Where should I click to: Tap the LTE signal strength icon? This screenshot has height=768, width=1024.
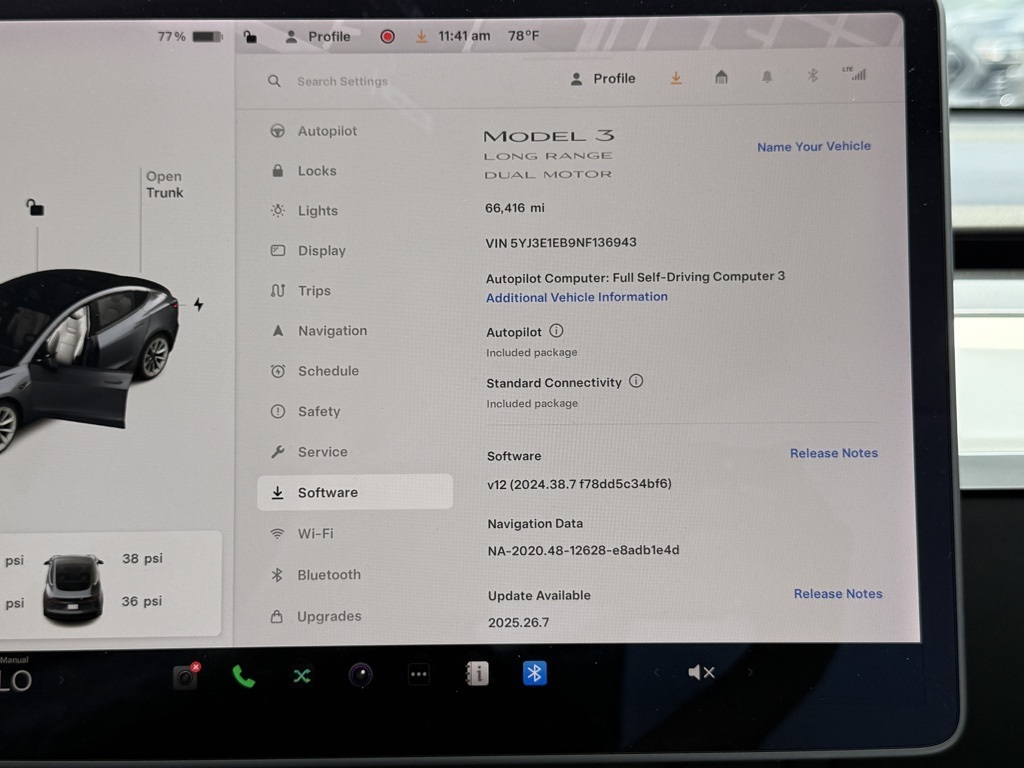pyautogui.click(x=854, y=73)
